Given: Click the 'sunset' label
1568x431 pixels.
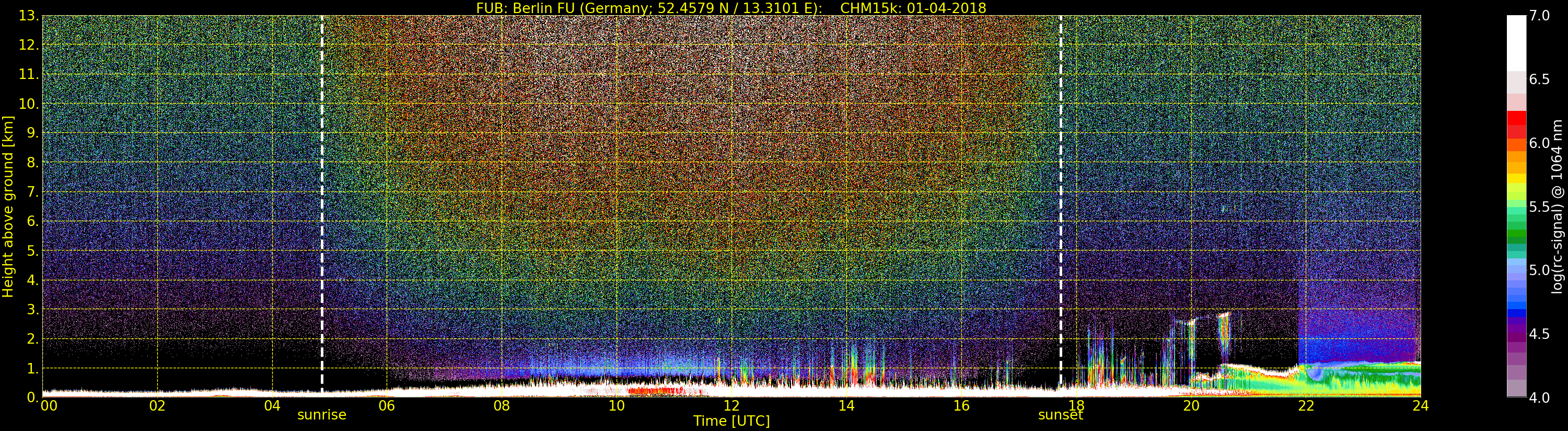Looking at the screenshot, I should click(x=1060, y=415).
